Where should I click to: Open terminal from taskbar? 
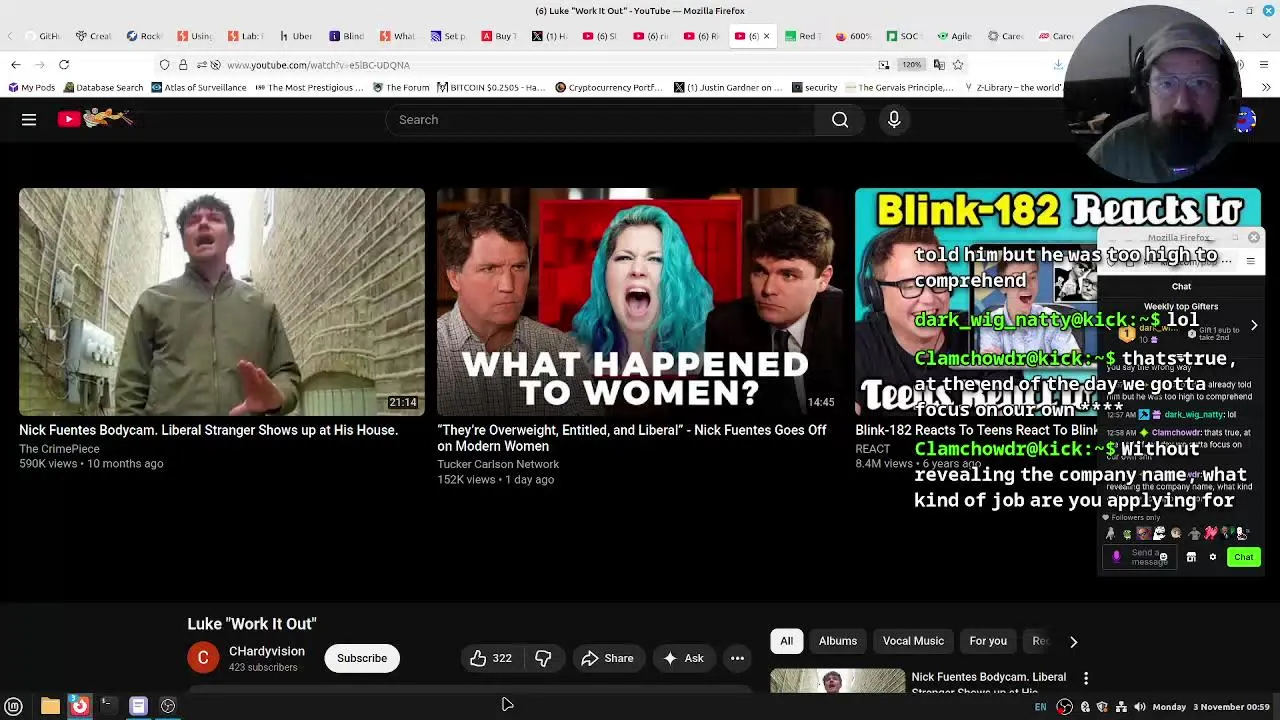[x=108, y=706]
